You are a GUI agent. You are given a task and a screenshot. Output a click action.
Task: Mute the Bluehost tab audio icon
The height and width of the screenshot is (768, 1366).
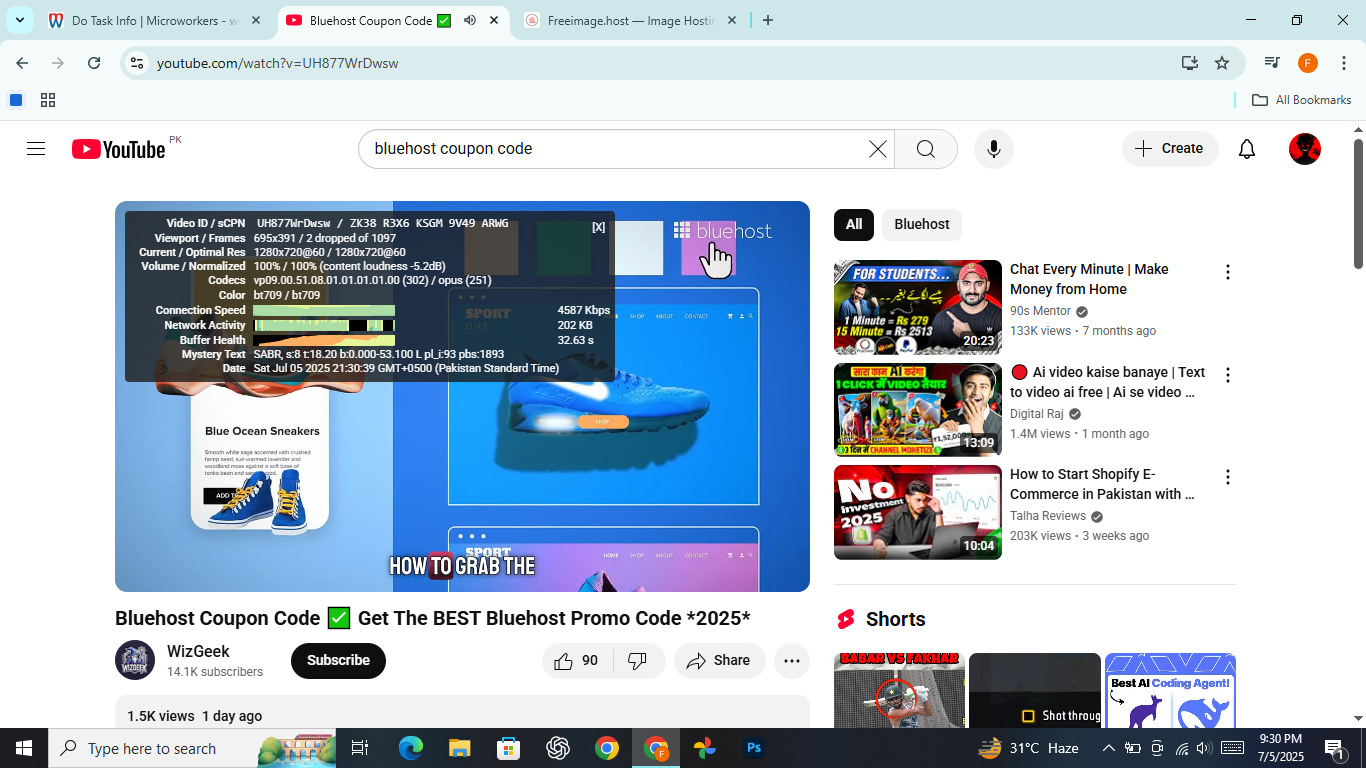tap(469, 20)
